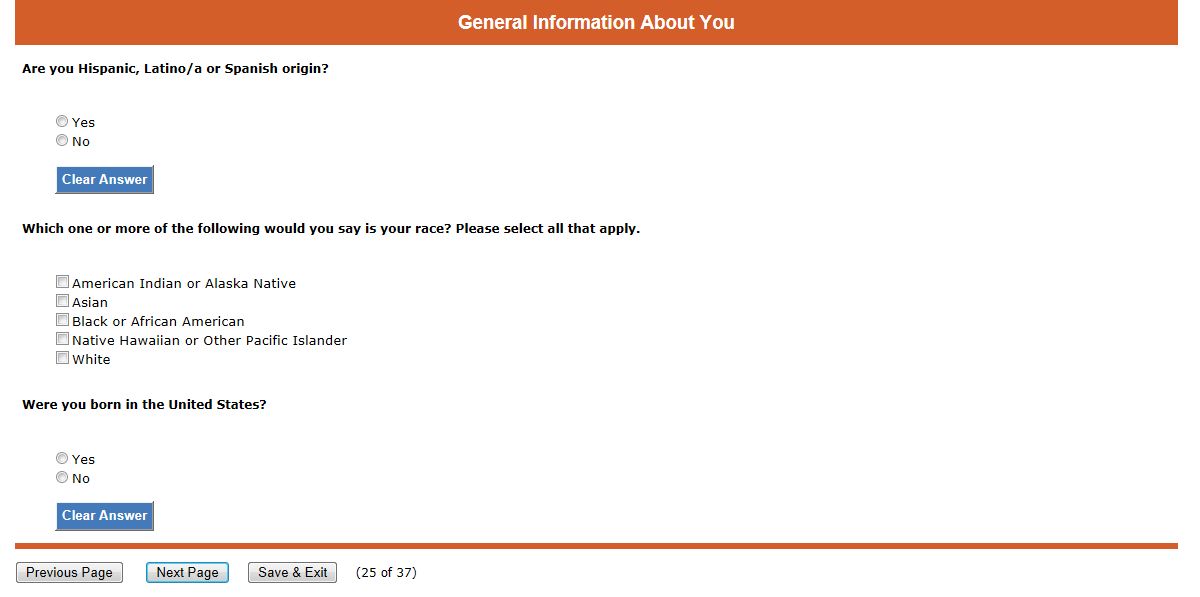Screen dimensions: 1200x597
Task: Enable the Black or African American checkbox
Action: pos(63,321)
